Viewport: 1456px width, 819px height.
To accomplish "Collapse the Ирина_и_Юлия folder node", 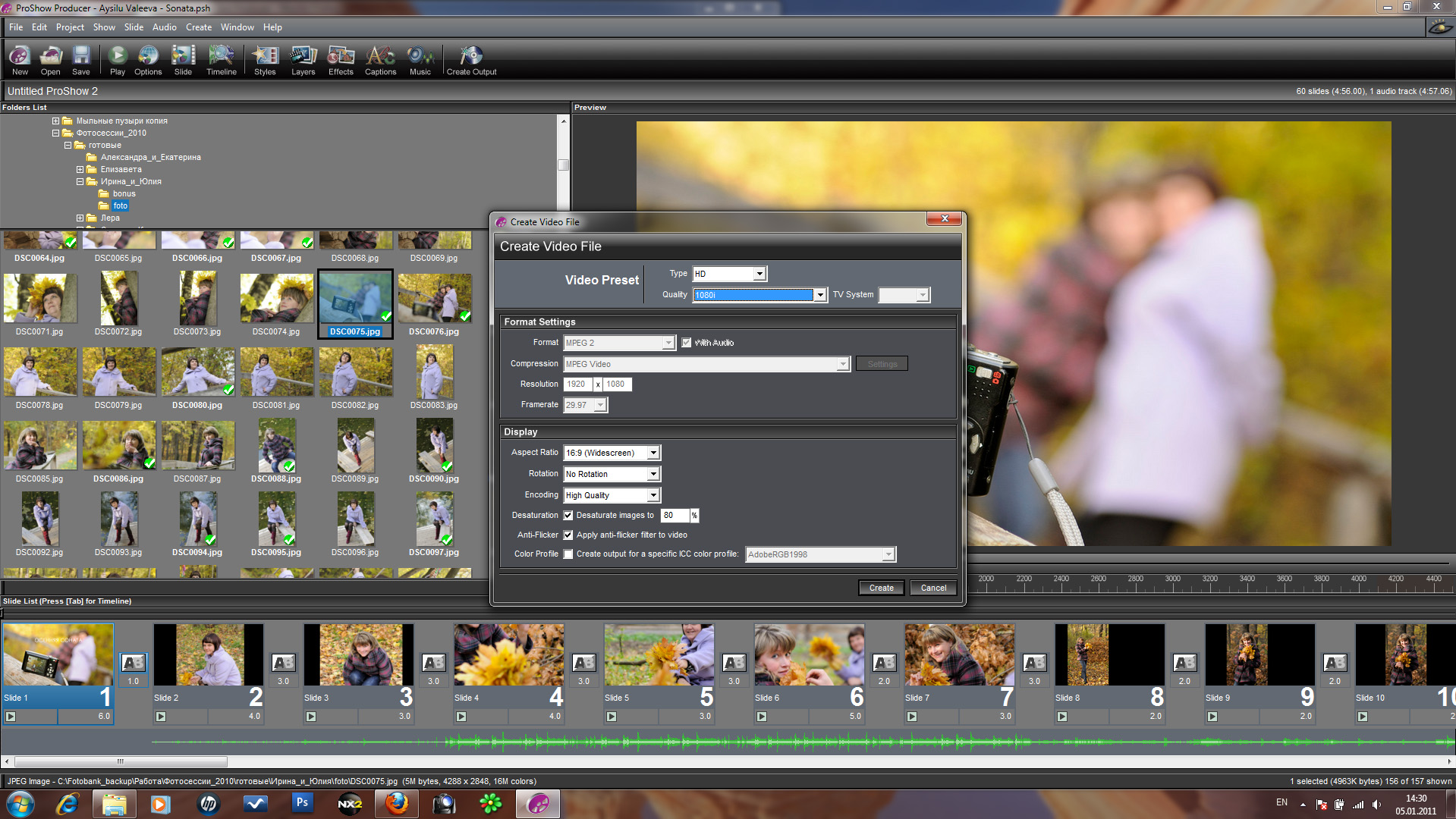I will 80,182.
